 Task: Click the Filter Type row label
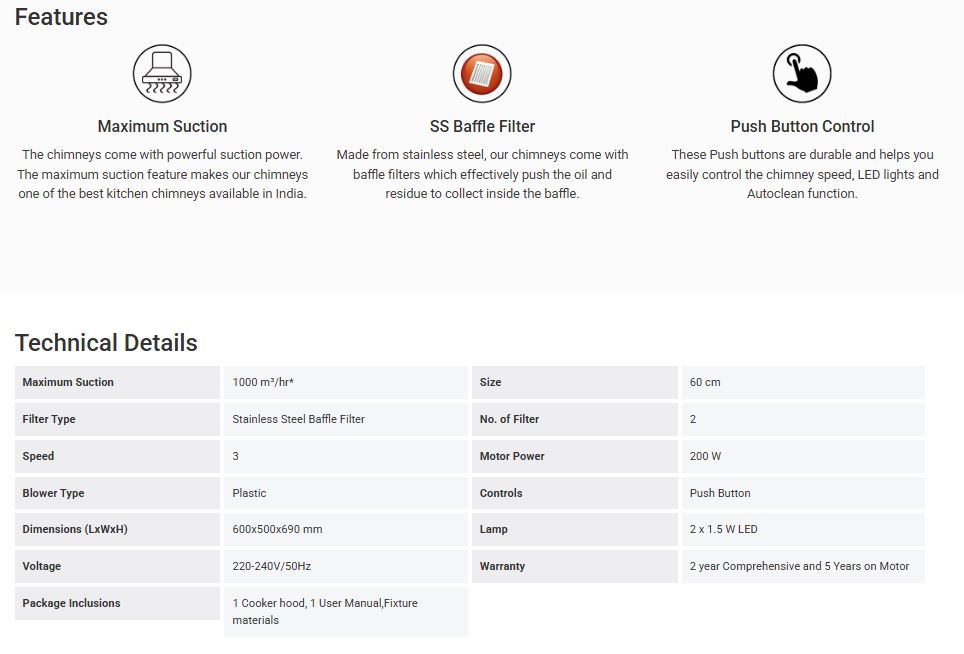coord(49,419)
